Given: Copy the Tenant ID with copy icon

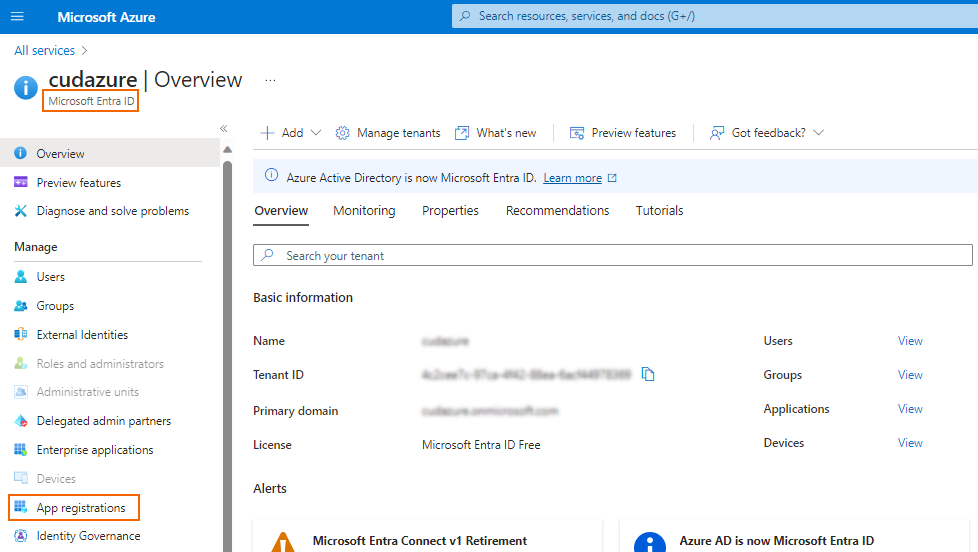Looking at the screenshot, I should (648, 374).
